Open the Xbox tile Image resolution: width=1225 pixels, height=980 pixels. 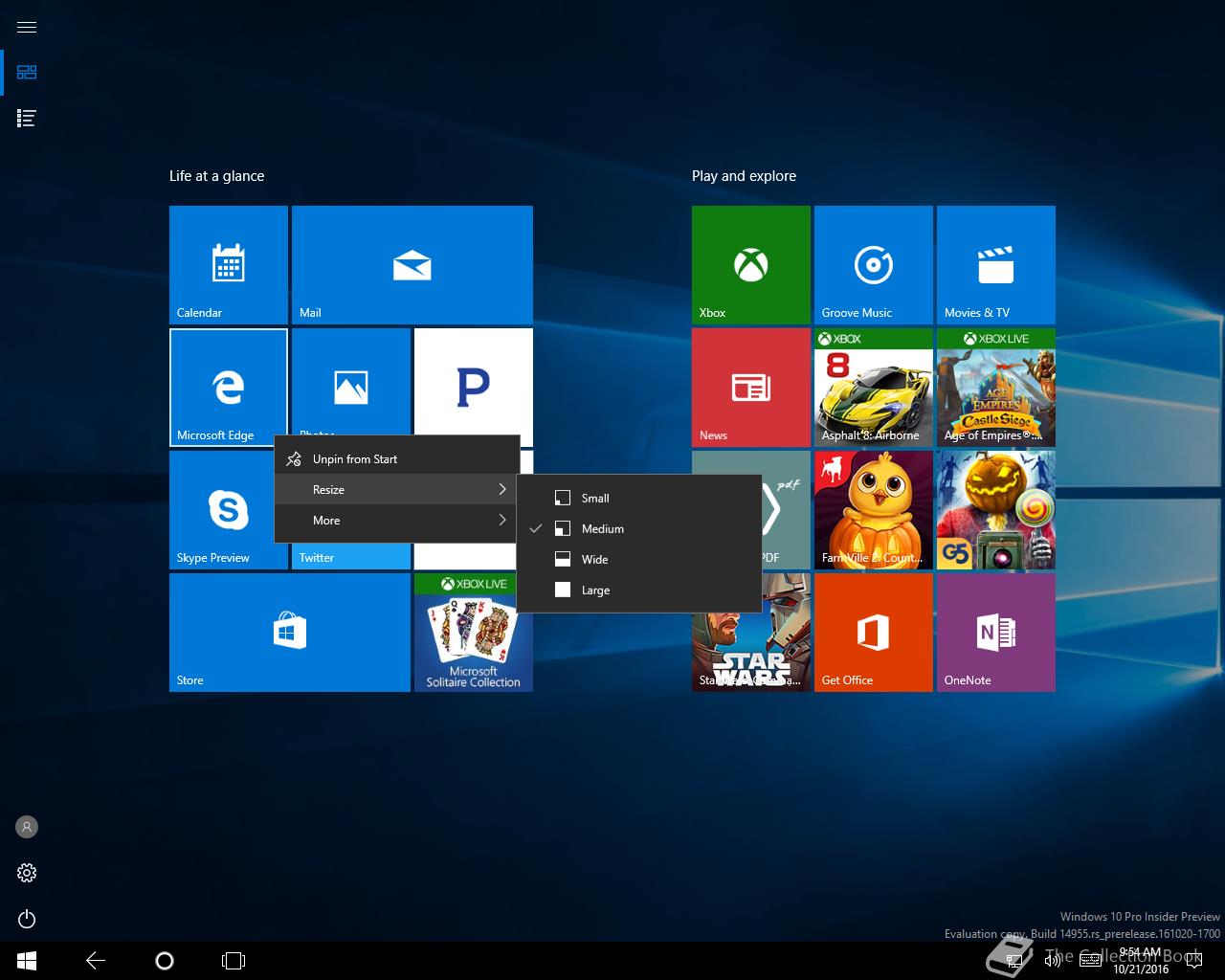click(751, 265)
